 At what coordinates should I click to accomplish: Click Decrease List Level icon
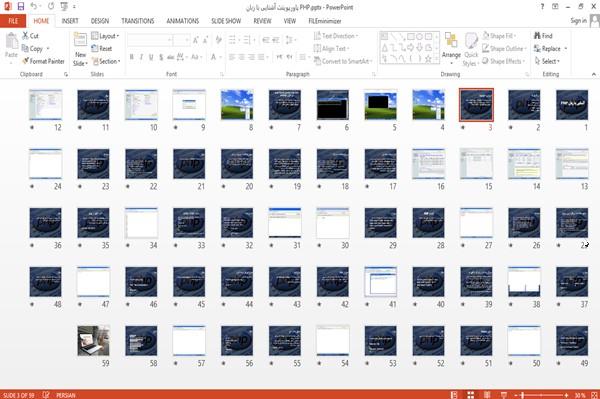click(x=266, y=40)
